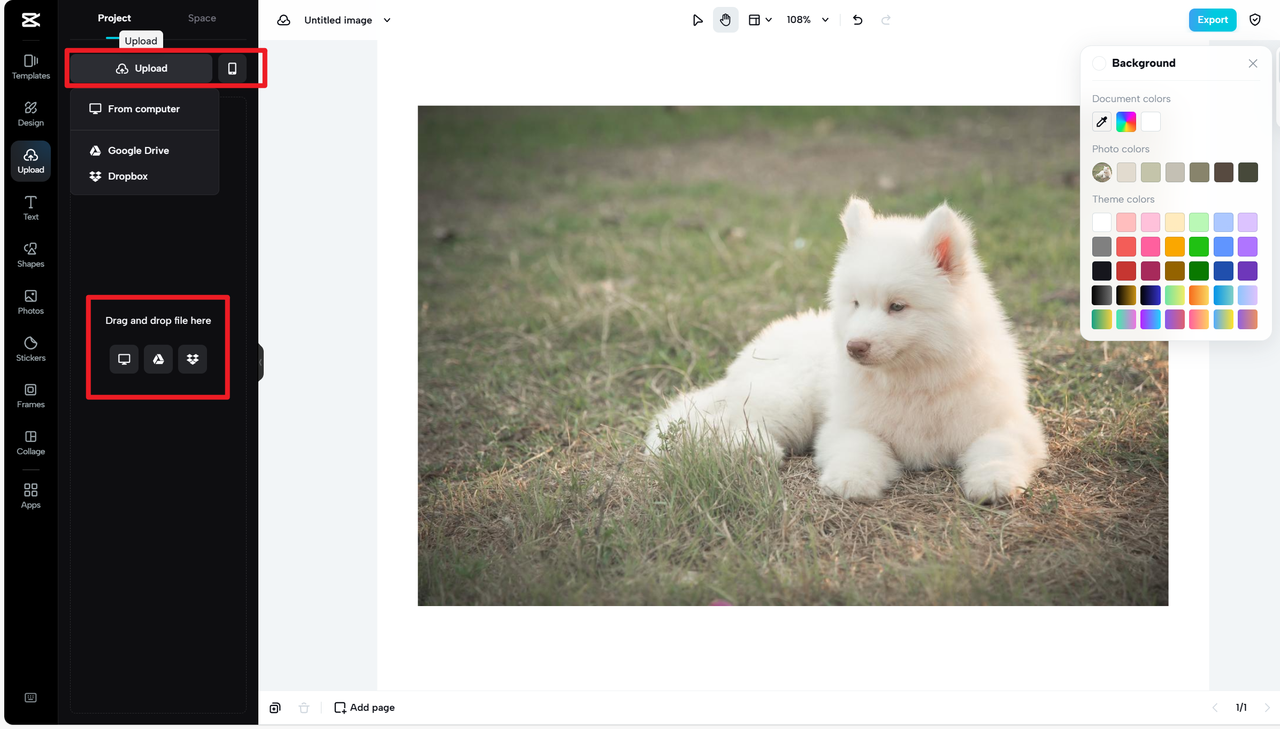
Task: Open the 108% zoom level dropdown
Action: (806, 19)
